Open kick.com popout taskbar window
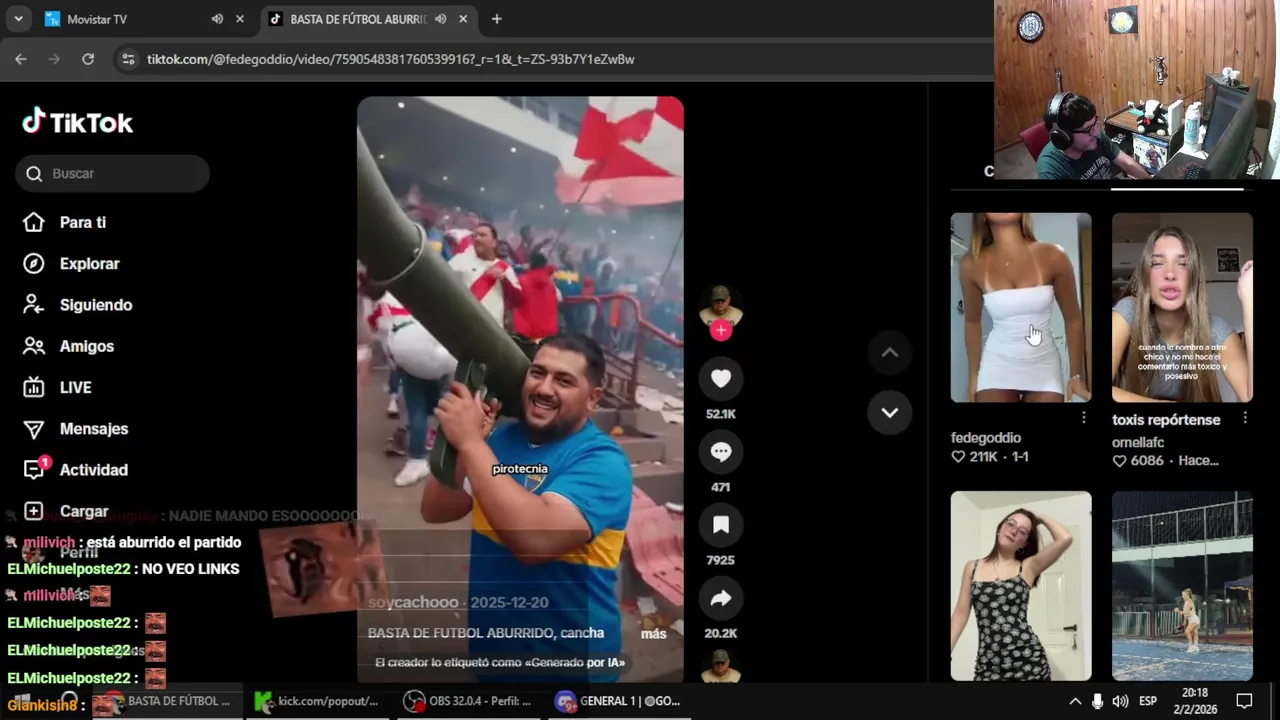This screenshot has width=1280, height=720. coord(318,701)
